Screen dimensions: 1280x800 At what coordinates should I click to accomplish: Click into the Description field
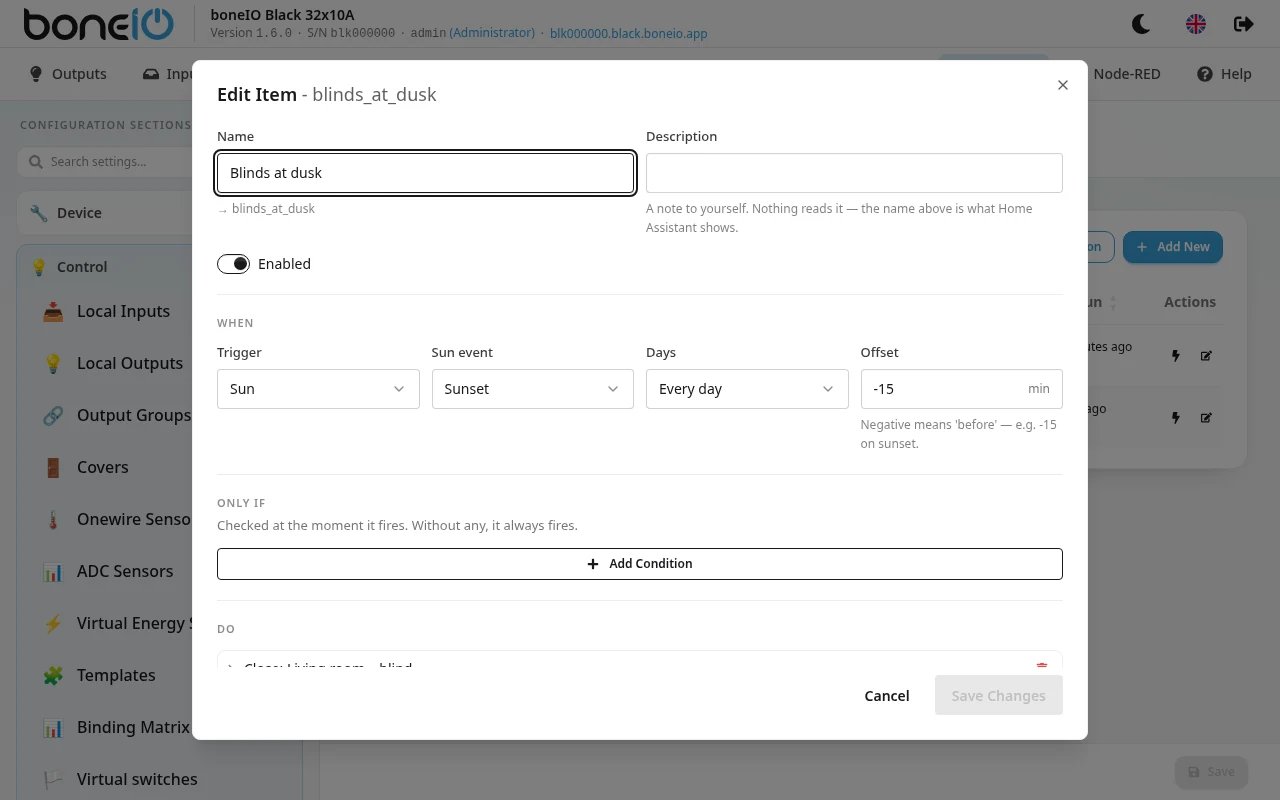[x=854, y=173]
